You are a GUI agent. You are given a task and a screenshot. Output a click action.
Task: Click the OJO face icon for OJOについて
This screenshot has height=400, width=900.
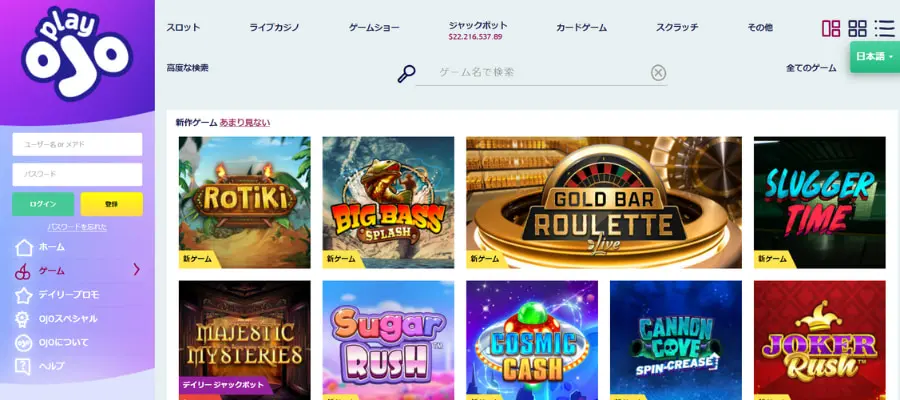coord(23,343)
